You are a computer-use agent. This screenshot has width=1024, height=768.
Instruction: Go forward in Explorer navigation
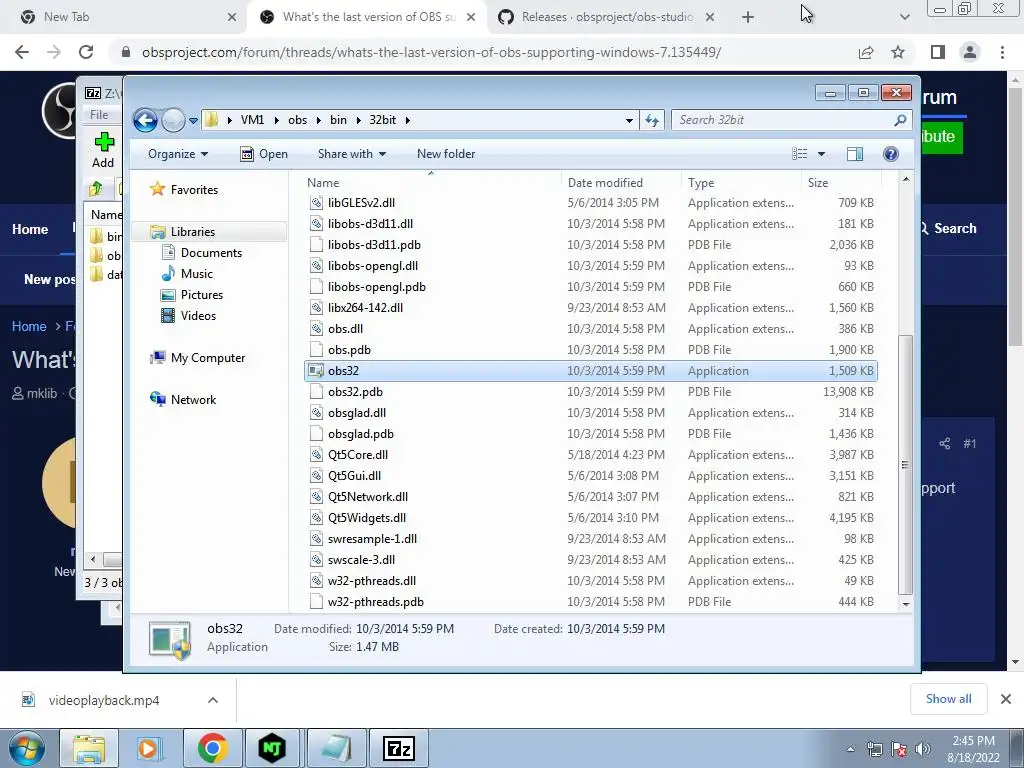(x=173, y=120)
